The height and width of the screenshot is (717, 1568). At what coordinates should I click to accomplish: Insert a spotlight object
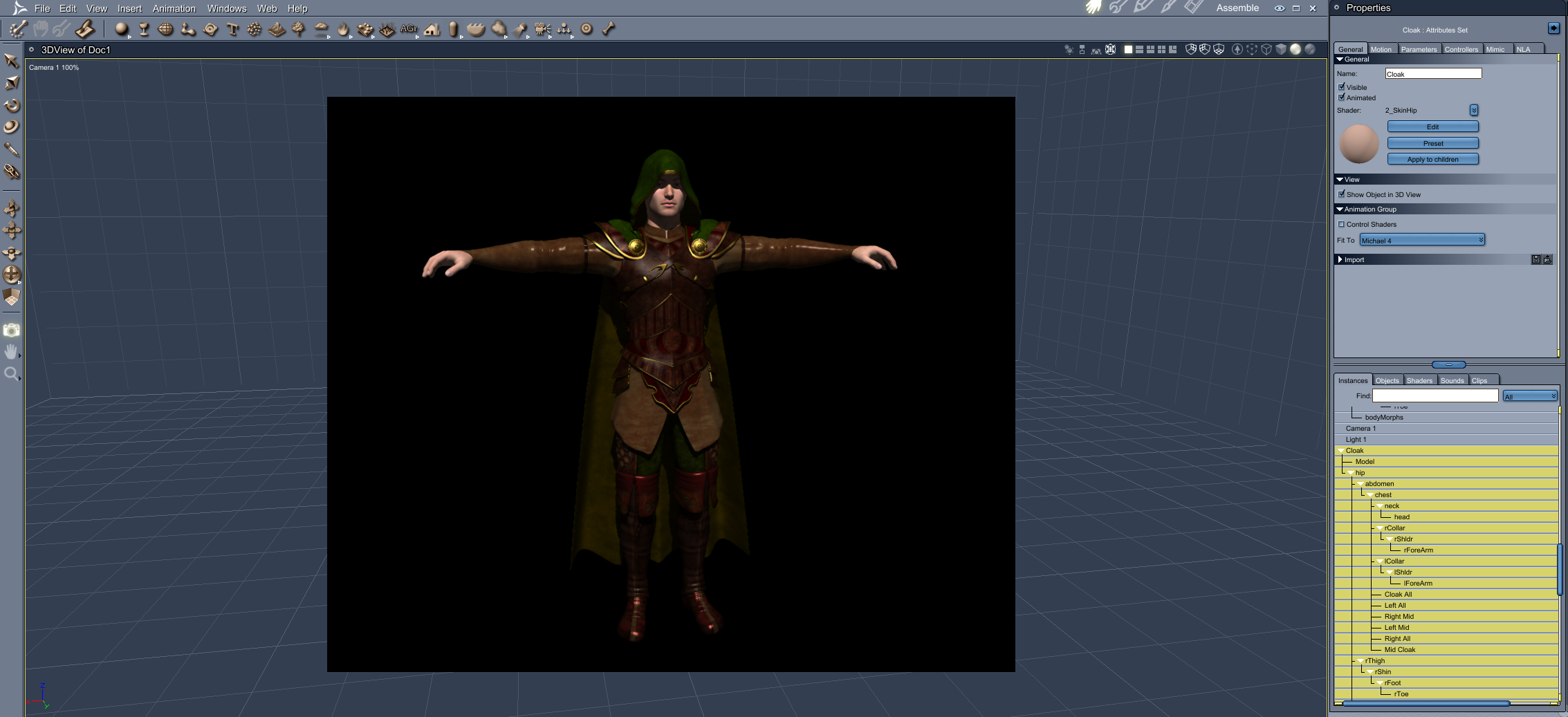tap(520, 29)
